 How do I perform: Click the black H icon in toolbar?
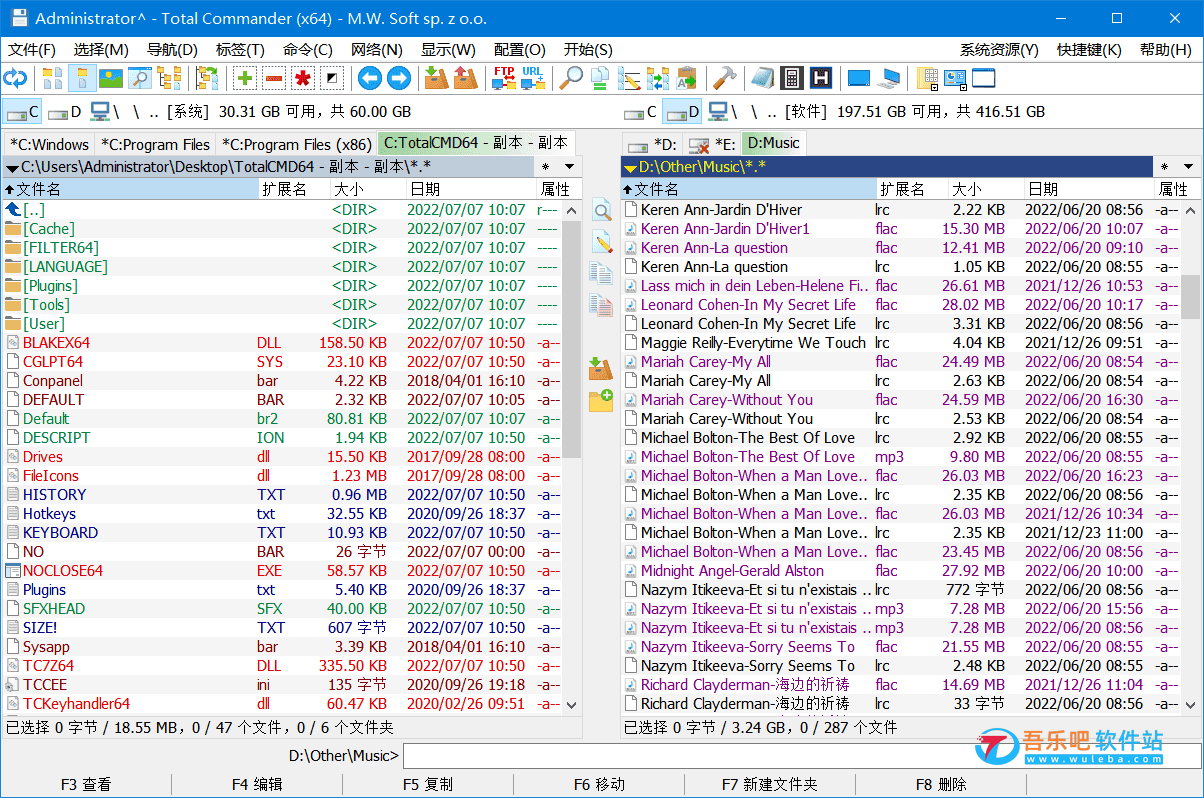[x=821, y=78]
